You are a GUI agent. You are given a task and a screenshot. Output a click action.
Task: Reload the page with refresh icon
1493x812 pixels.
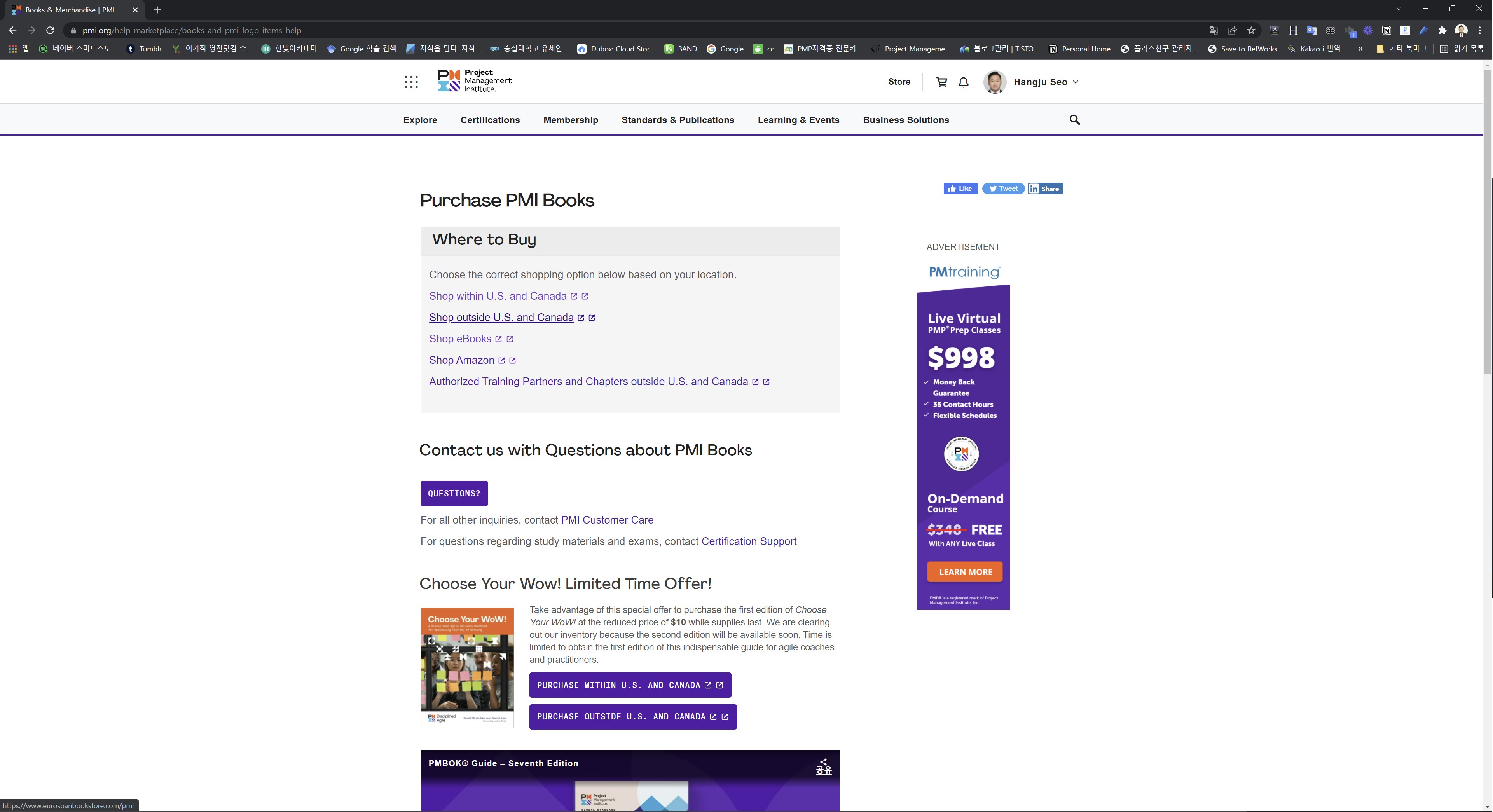click(51, 31)
